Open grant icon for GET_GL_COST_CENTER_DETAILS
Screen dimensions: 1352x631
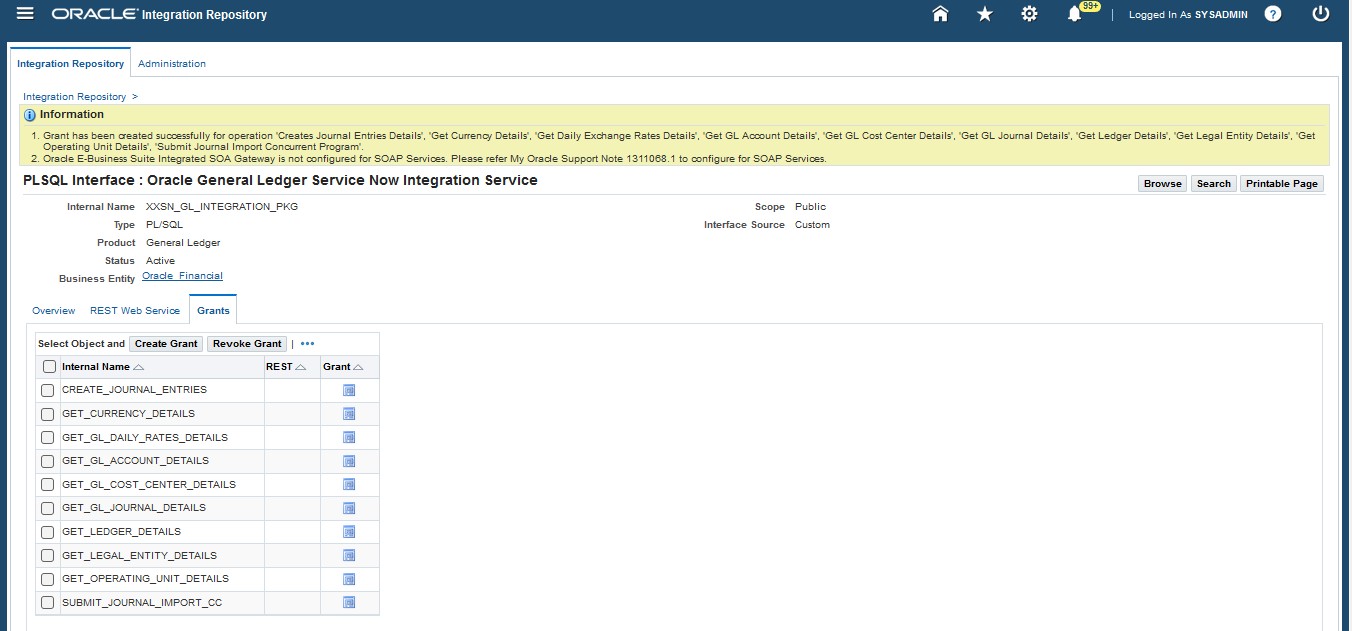pyautogui.click(x=349, y=485)
